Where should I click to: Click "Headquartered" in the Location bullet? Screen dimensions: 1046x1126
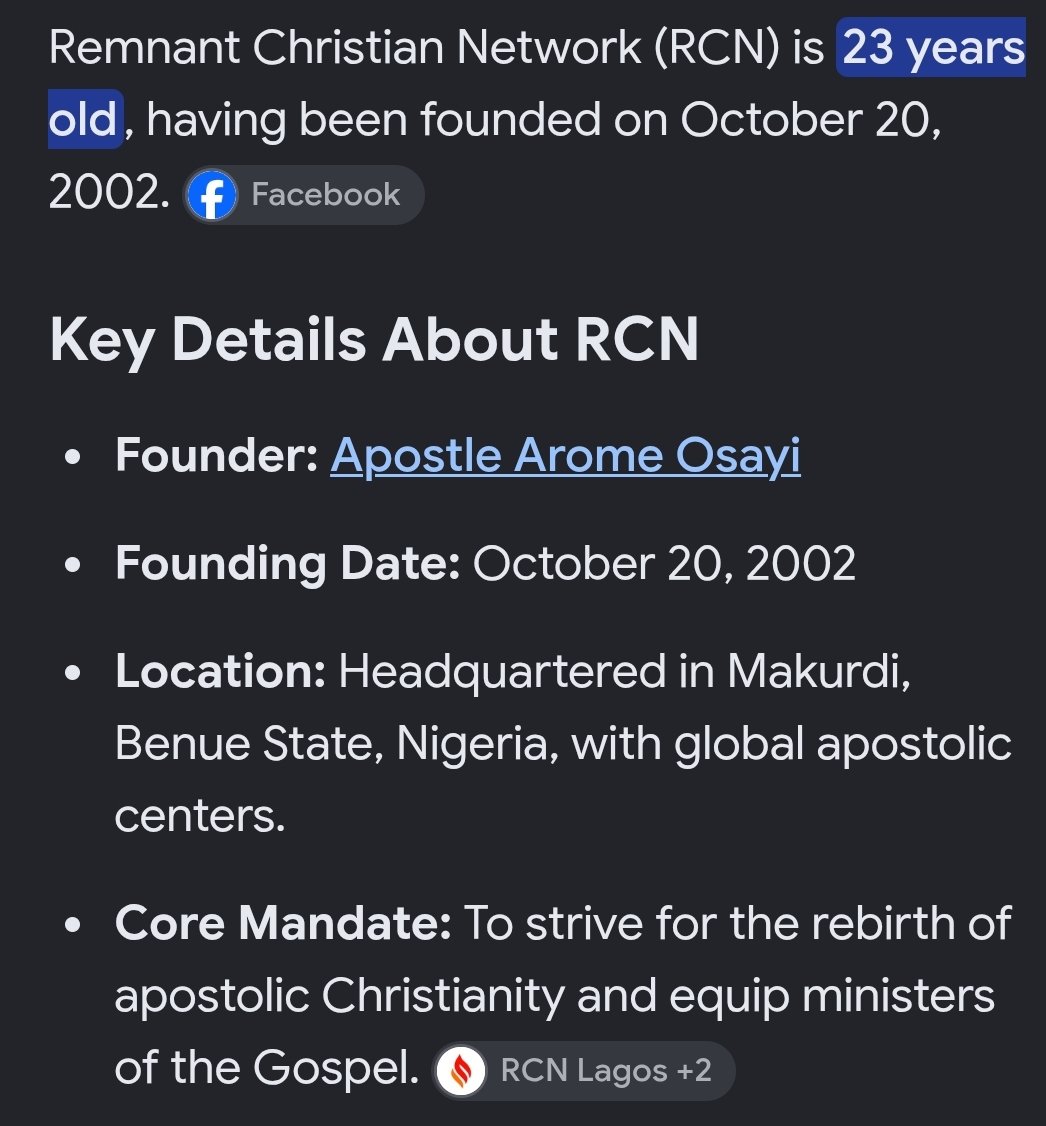pos(502,673)
